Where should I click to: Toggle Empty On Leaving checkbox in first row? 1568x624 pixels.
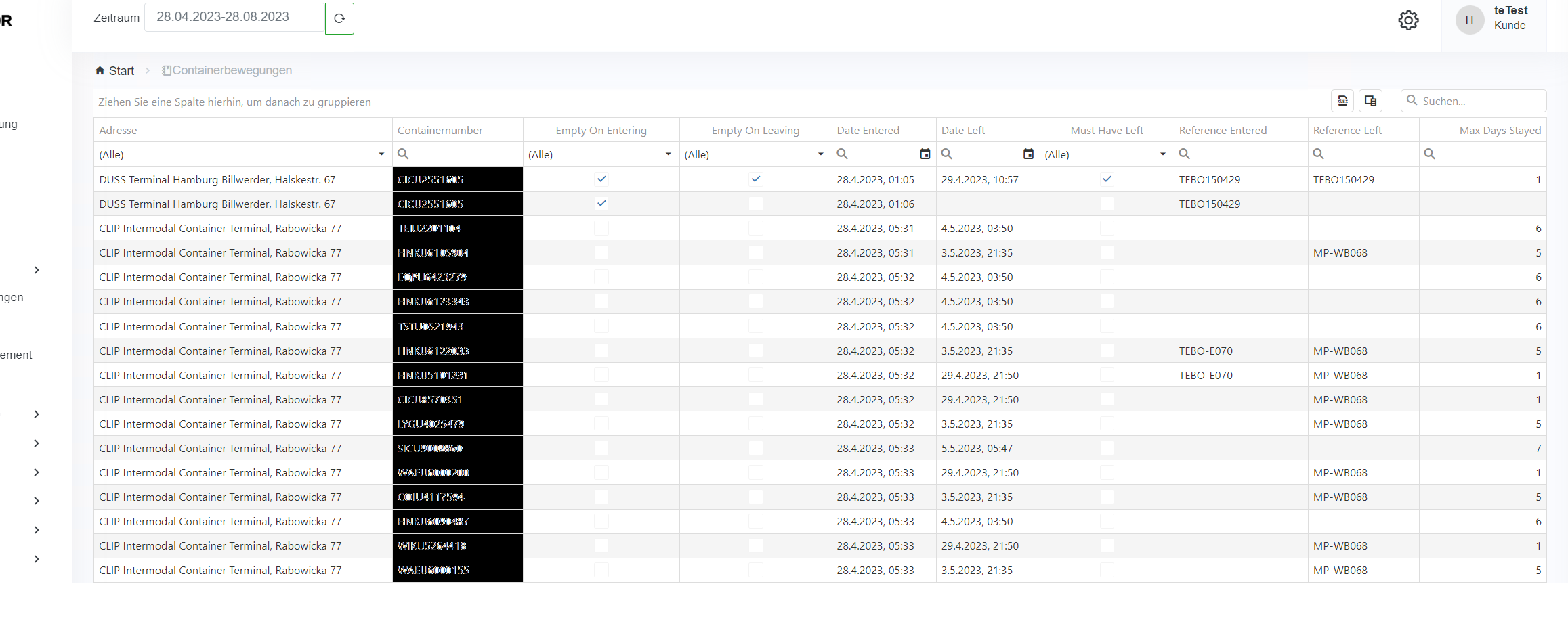[x=756, y=179]
